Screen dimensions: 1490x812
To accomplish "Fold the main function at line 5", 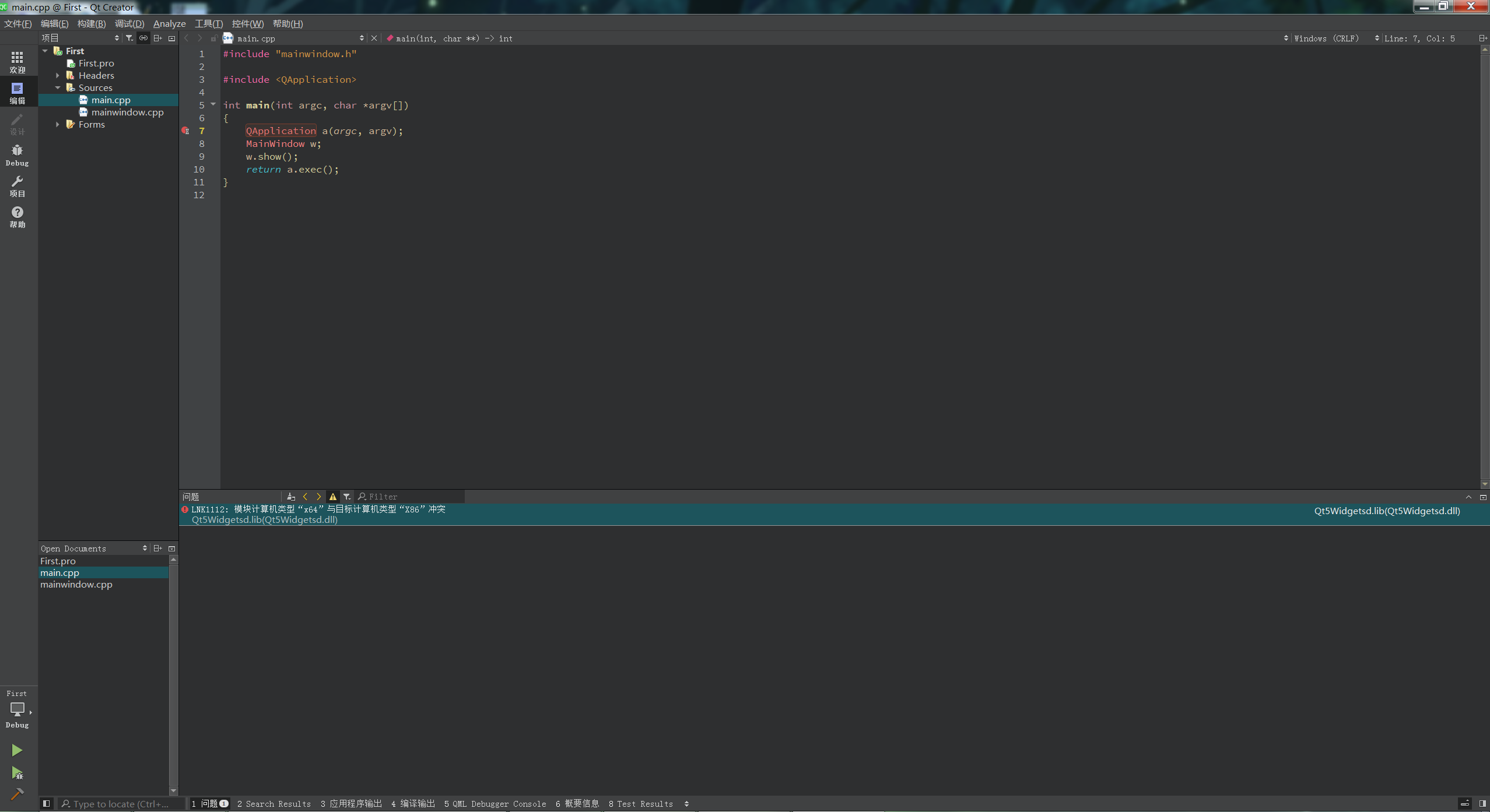I will point(213,104).
